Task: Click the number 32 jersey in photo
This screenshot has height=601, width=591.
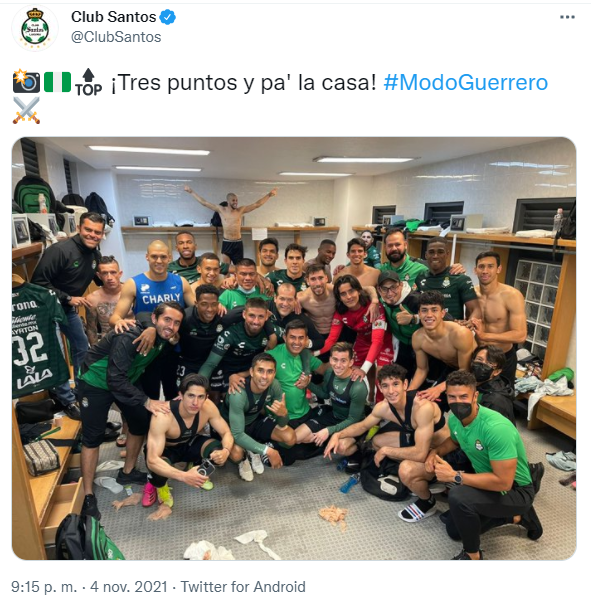Action: click(36, 339)
